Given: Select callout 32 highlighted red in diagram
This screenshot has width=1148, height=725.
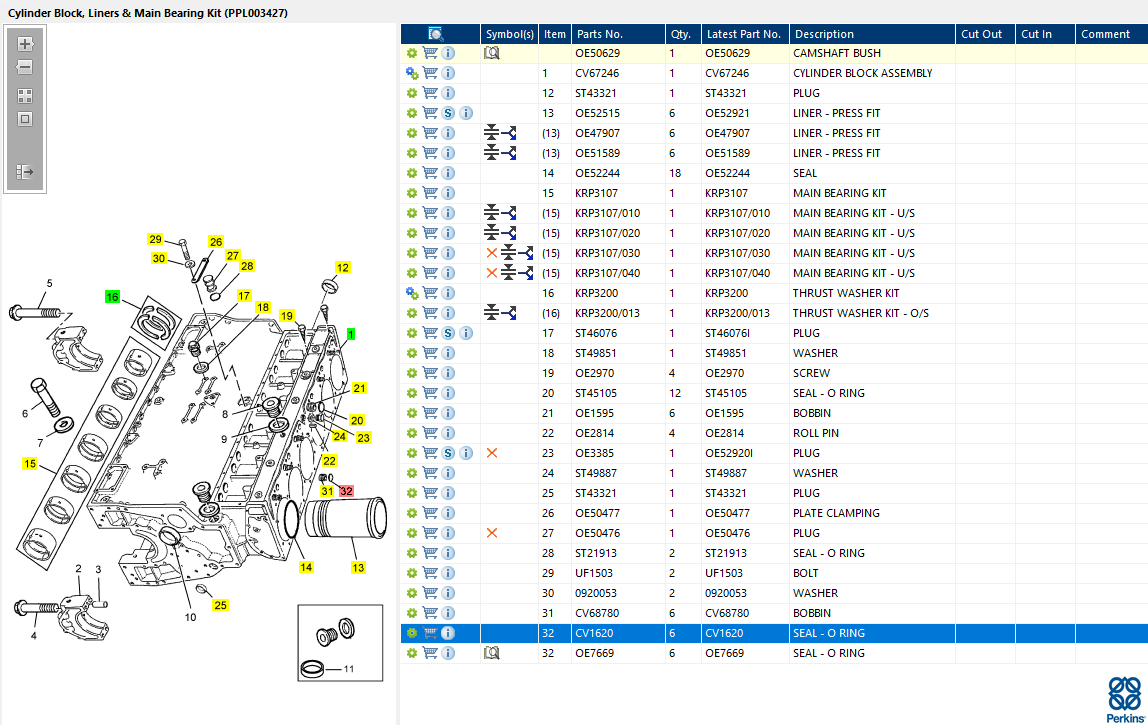Looking at the screenshot, I should 346,491.
